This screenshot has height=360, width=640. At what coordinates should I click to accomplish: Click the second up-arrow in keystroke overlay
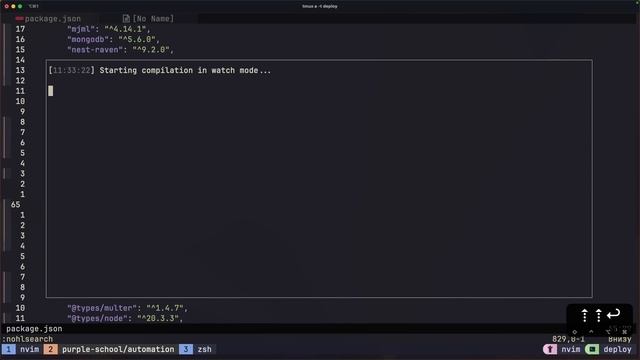point(599,315)
